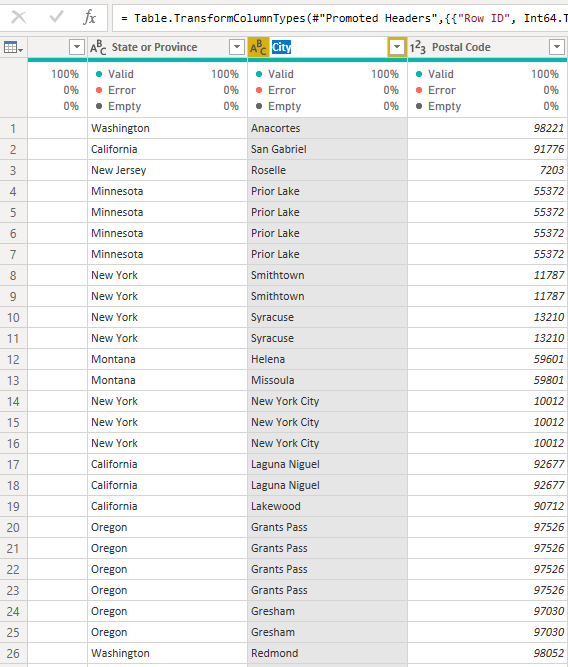Open the table options icon menu
This screenshot has width=568, height=667.
coord(13,47)
